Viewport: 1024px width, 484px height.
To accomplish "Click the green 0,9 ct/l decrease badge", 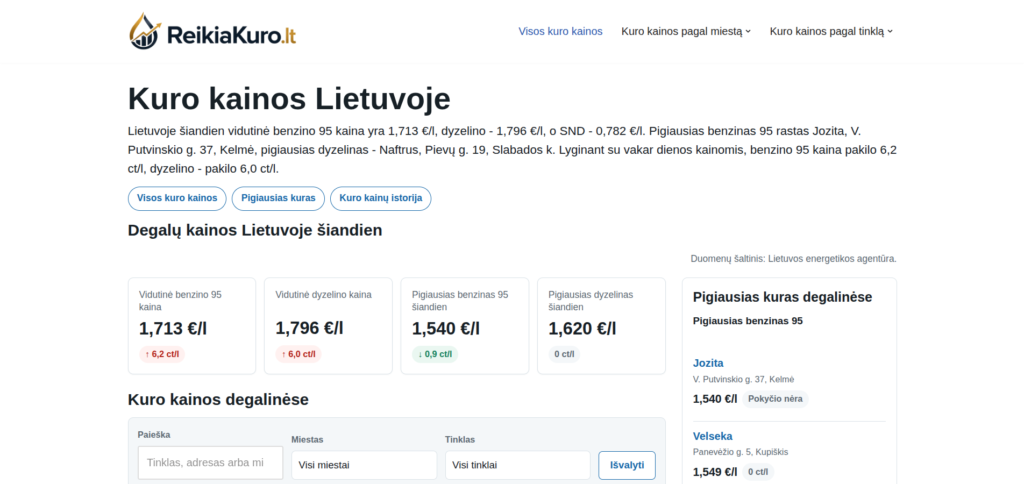I will pyautogui.click(x=435, y=354).
